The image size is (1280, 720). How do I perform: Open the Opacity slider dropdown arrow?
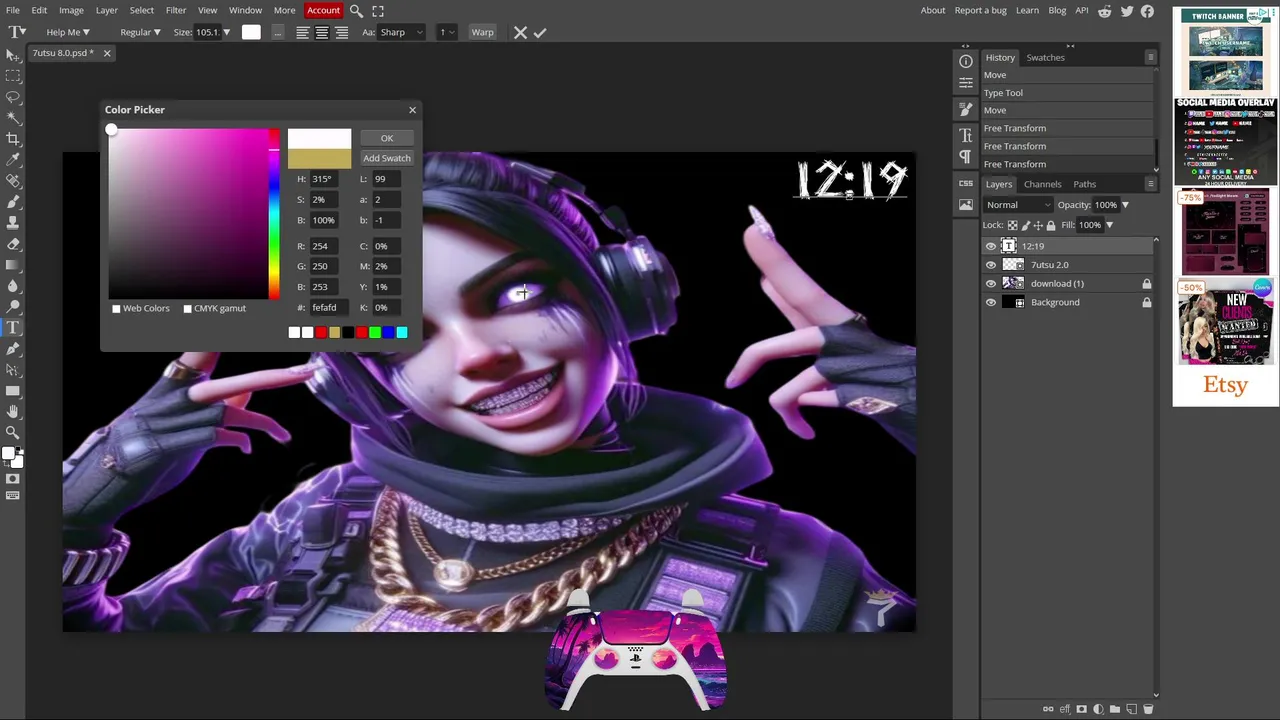pos(1125,205)
